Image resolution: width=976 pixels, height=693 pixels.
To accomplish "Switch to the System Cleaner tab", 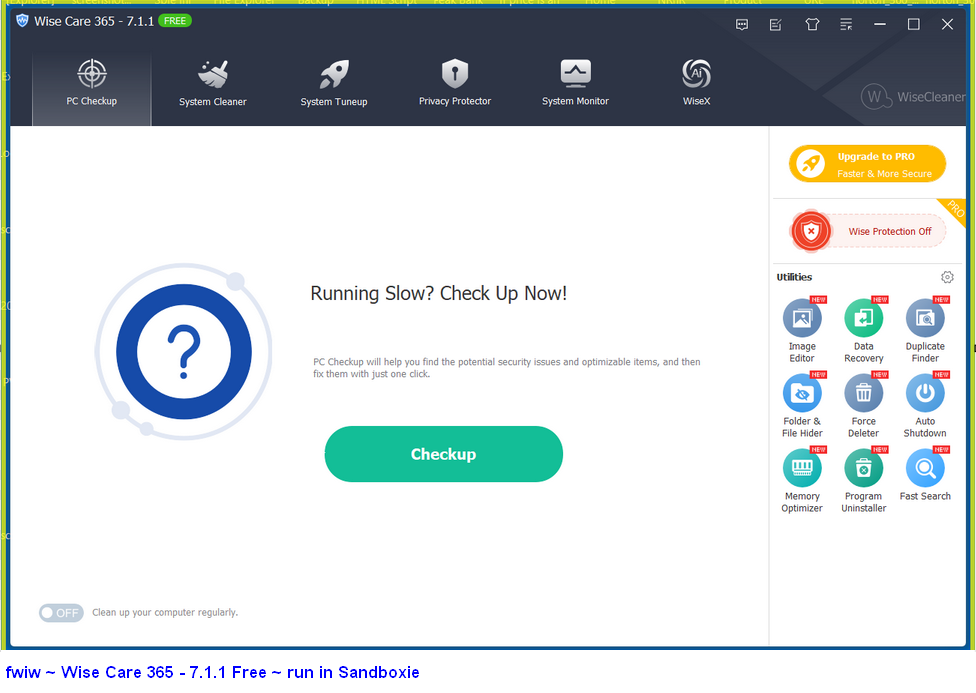I will pos(213,83).
